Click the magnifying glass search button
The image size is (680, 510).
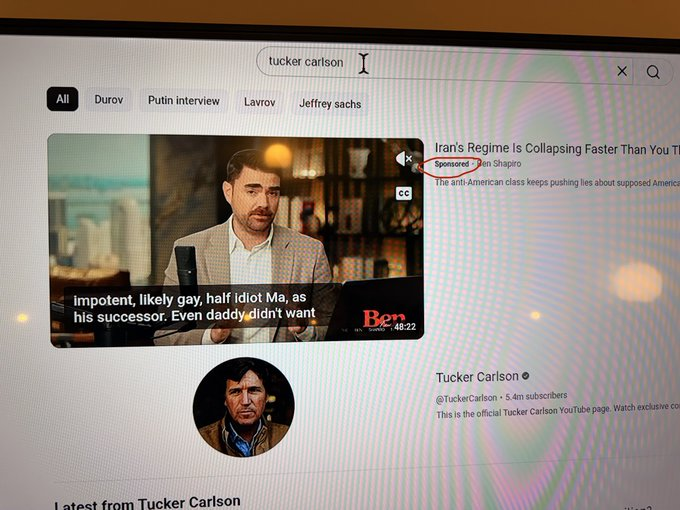tap(653, 72)
